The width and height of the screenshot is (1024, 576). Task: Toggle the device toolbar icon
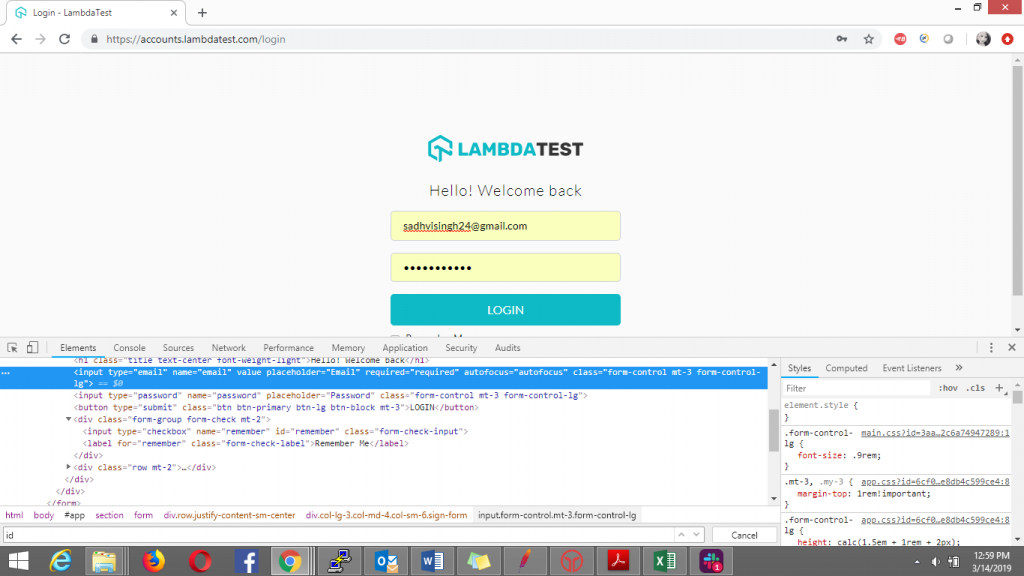[x=32, y=347]
